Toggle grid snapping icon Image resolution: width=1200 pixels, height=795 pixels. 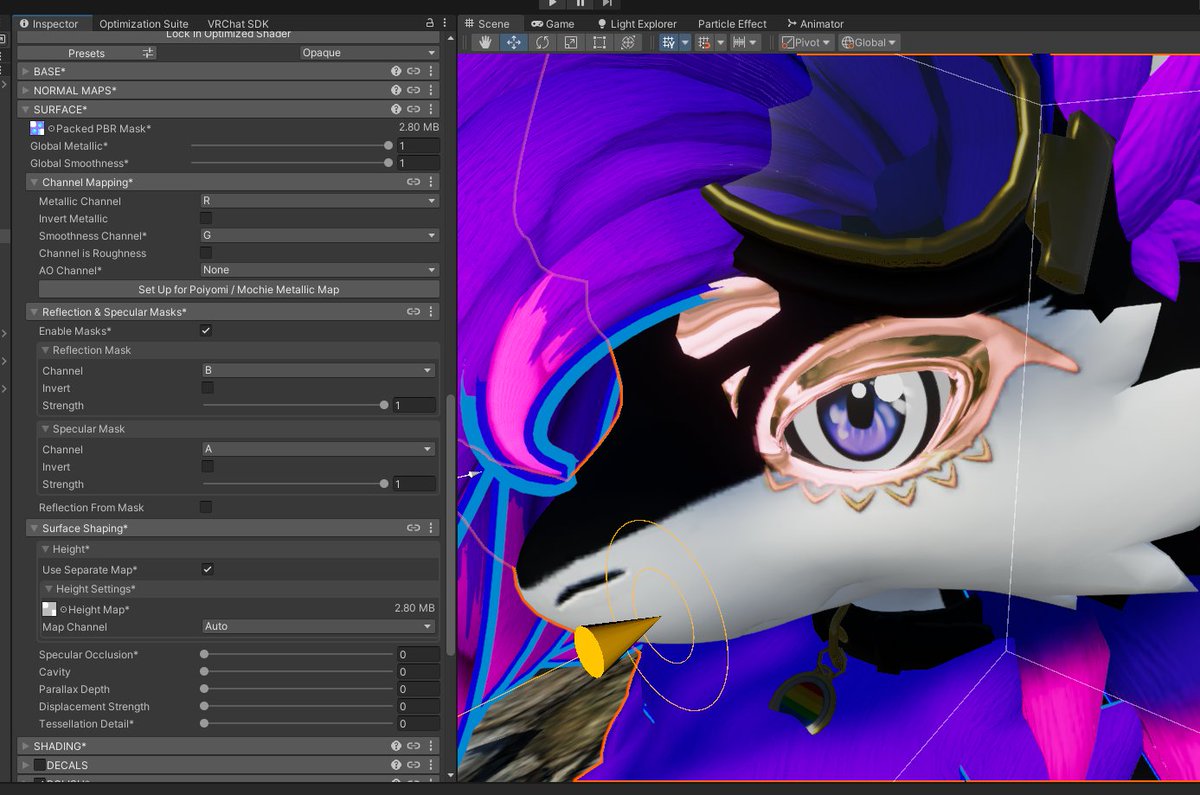704,42
